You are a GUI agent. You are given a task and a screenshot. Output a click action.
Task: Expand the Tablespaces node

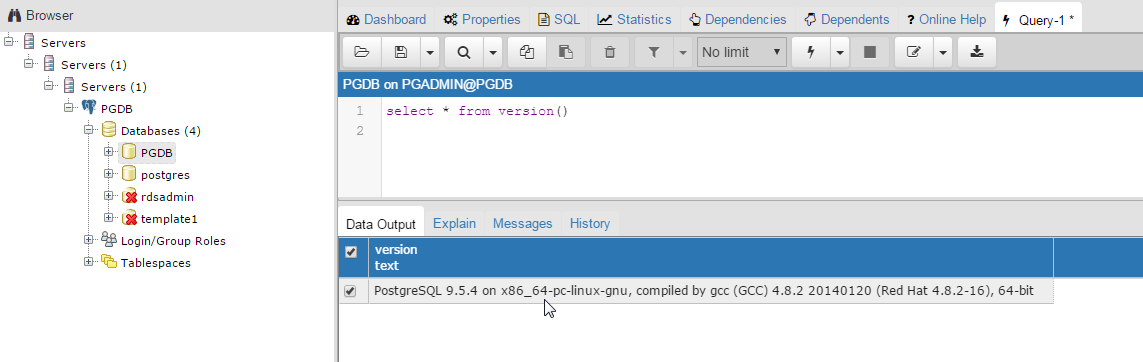click(x=89, y=261)
